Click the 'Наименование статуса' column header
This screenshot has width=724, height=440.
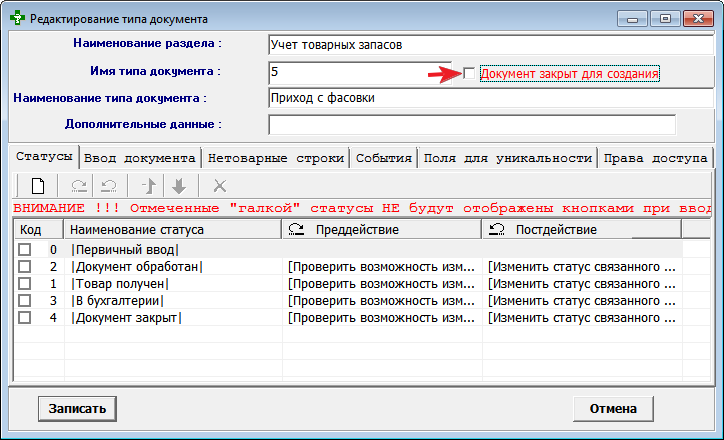[173, 229]
